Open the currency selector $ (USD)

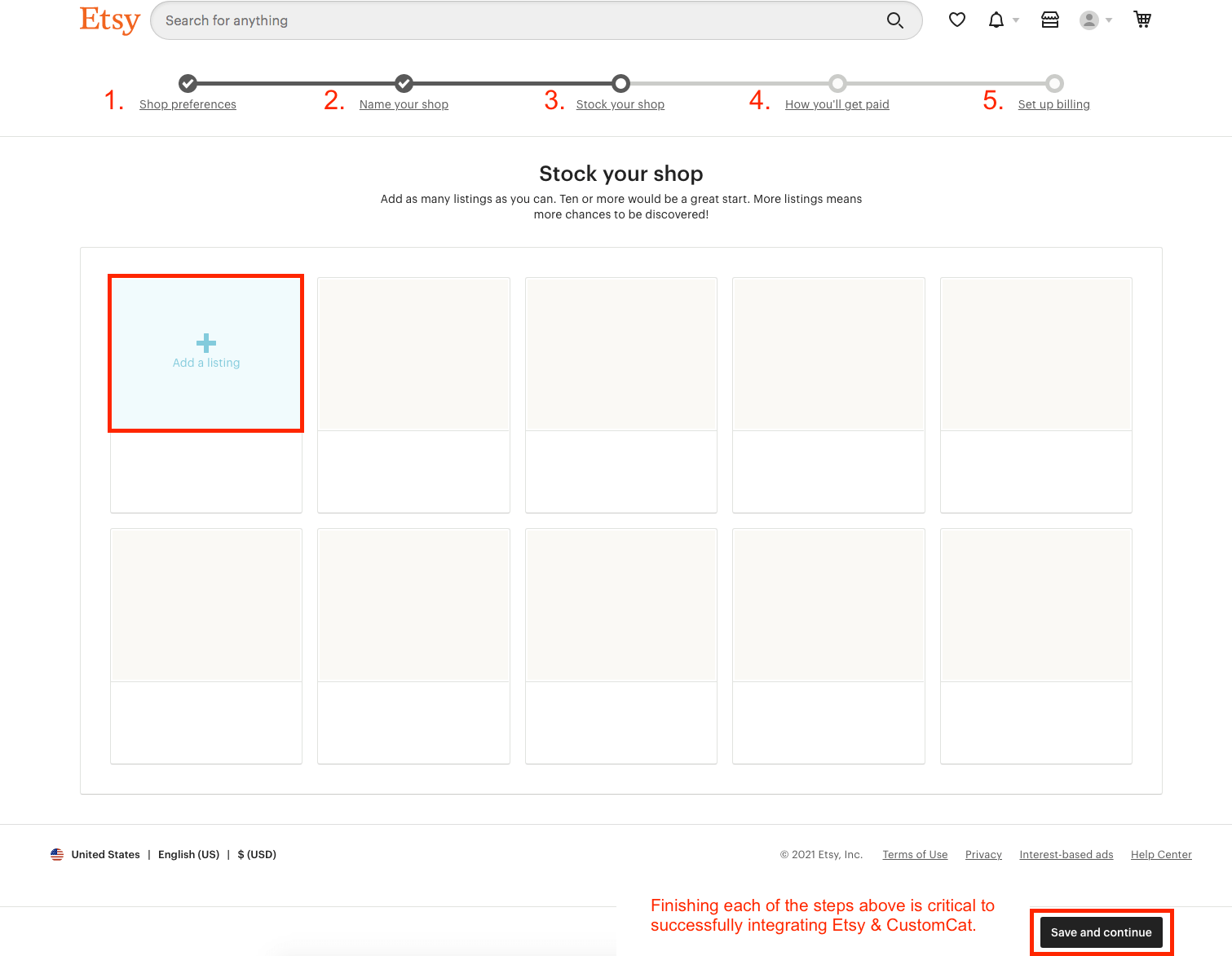[256, 854]
